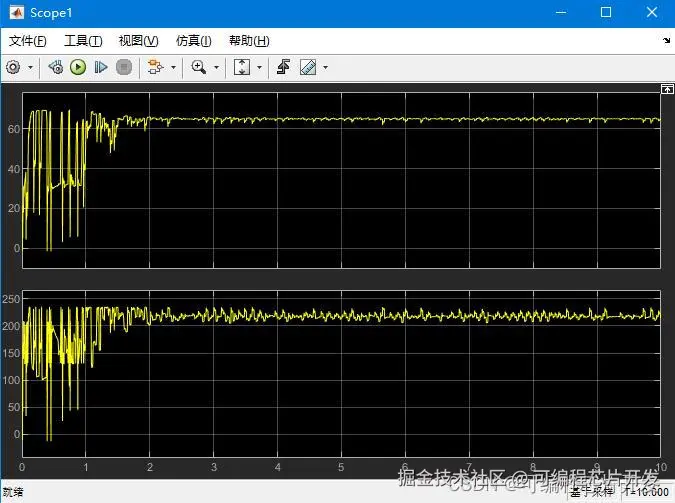Expand the axes scaling dropdown arrow
The height and width of the screenshot is (503, 675).
coord(259,67)
